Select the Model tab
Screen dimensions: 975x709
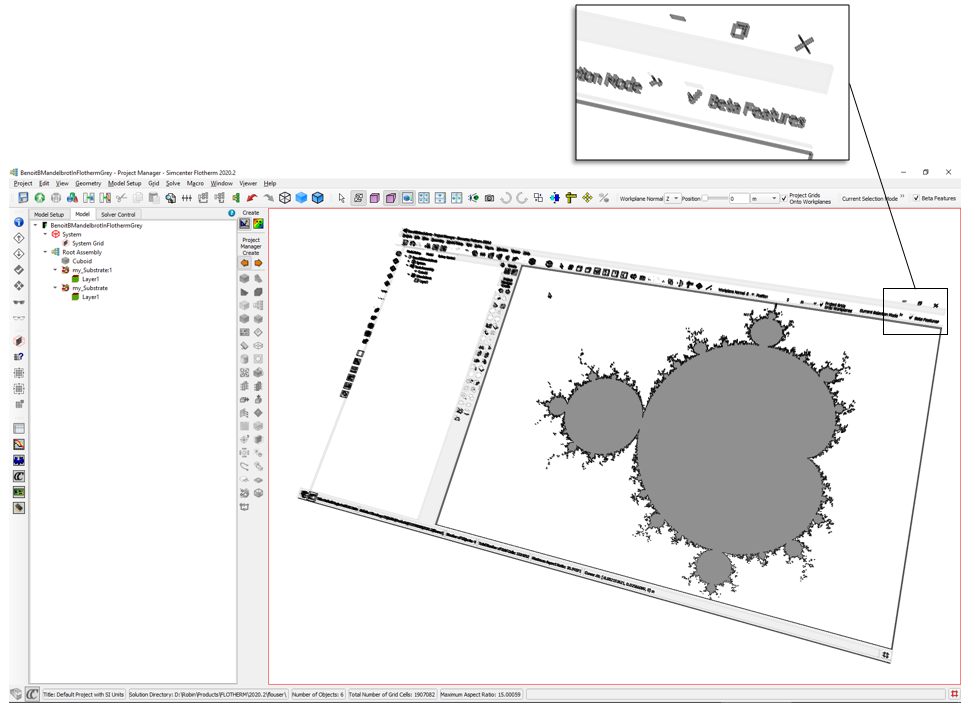[x=82, y=214]
